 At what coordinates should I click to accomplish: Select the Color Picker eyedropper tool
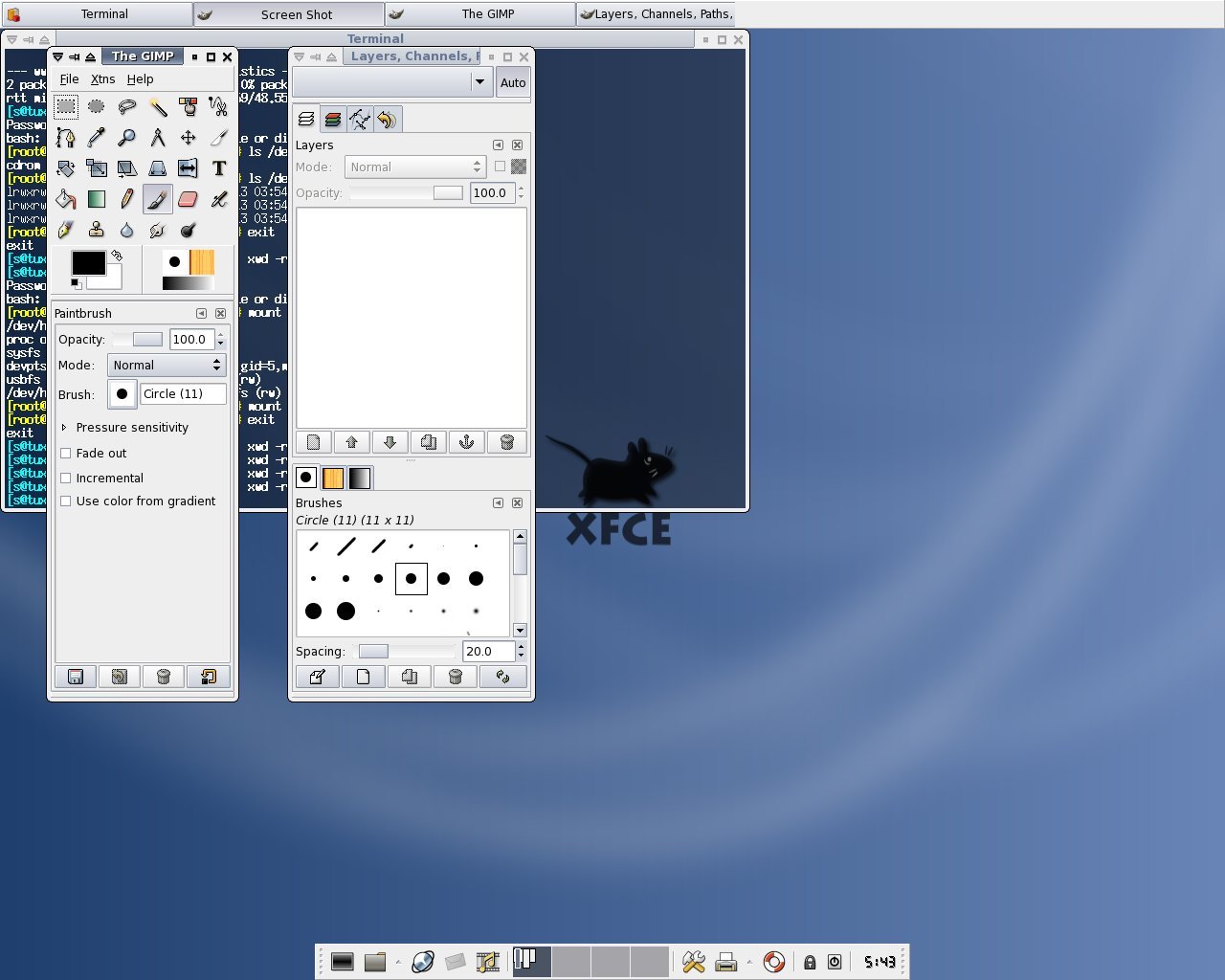coord(97,138)
